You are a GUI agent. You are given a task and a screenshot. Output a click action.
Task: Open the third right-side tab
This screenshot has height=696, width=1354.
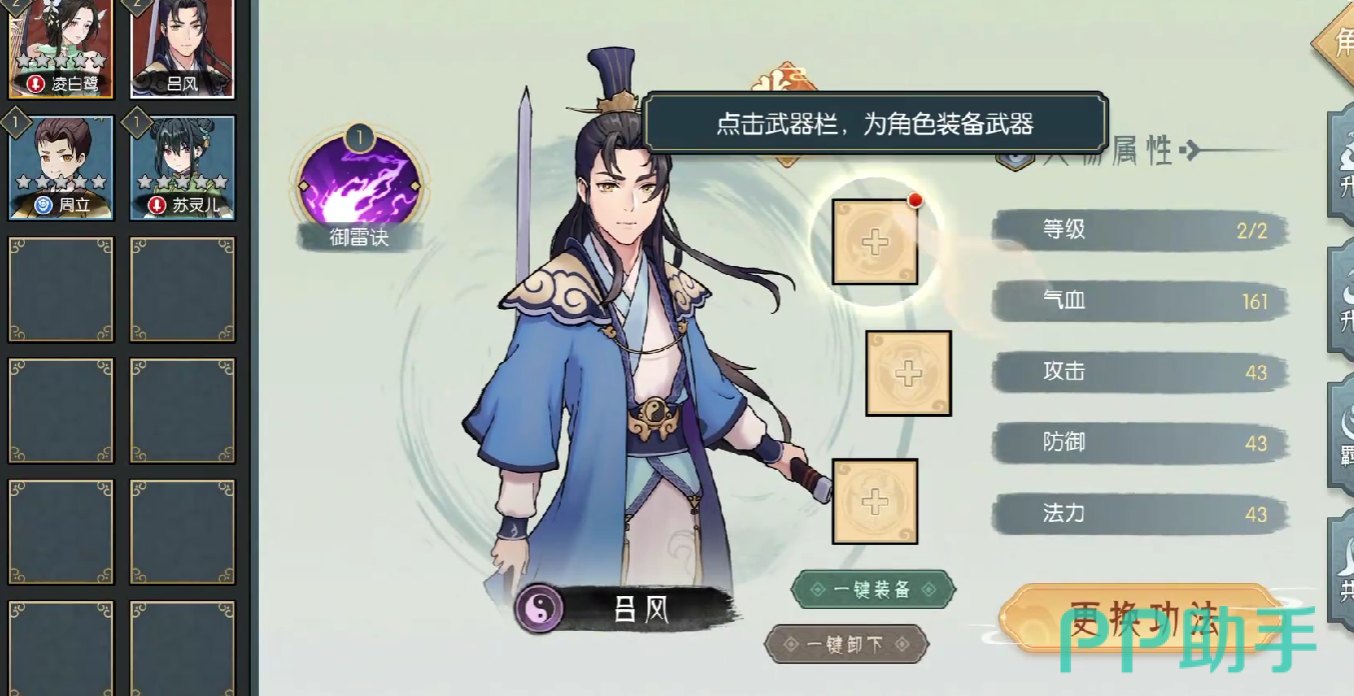point(1341,436)
